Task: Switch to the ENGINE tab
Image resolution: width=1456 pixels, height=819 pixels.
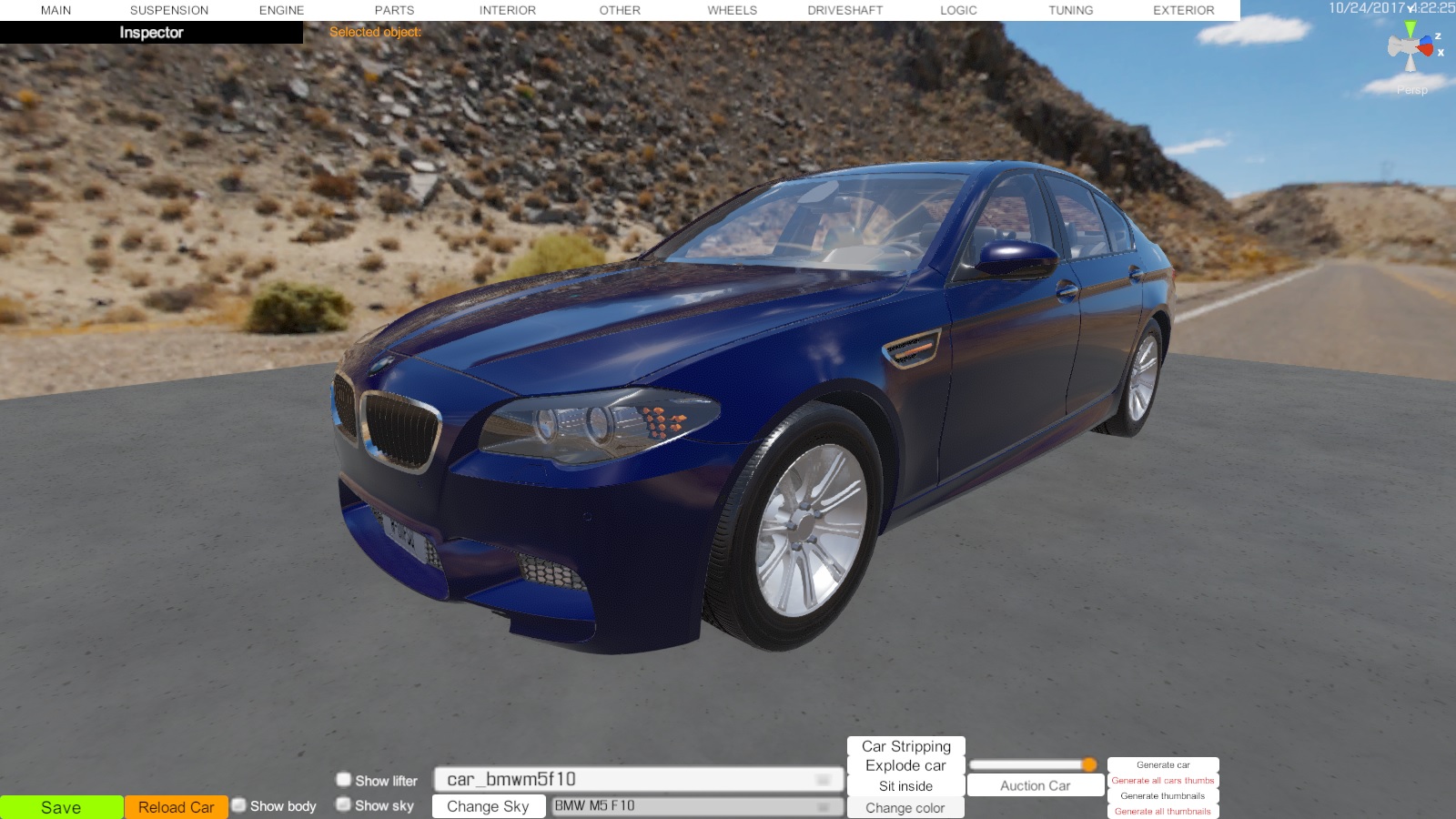Action: 281,10
